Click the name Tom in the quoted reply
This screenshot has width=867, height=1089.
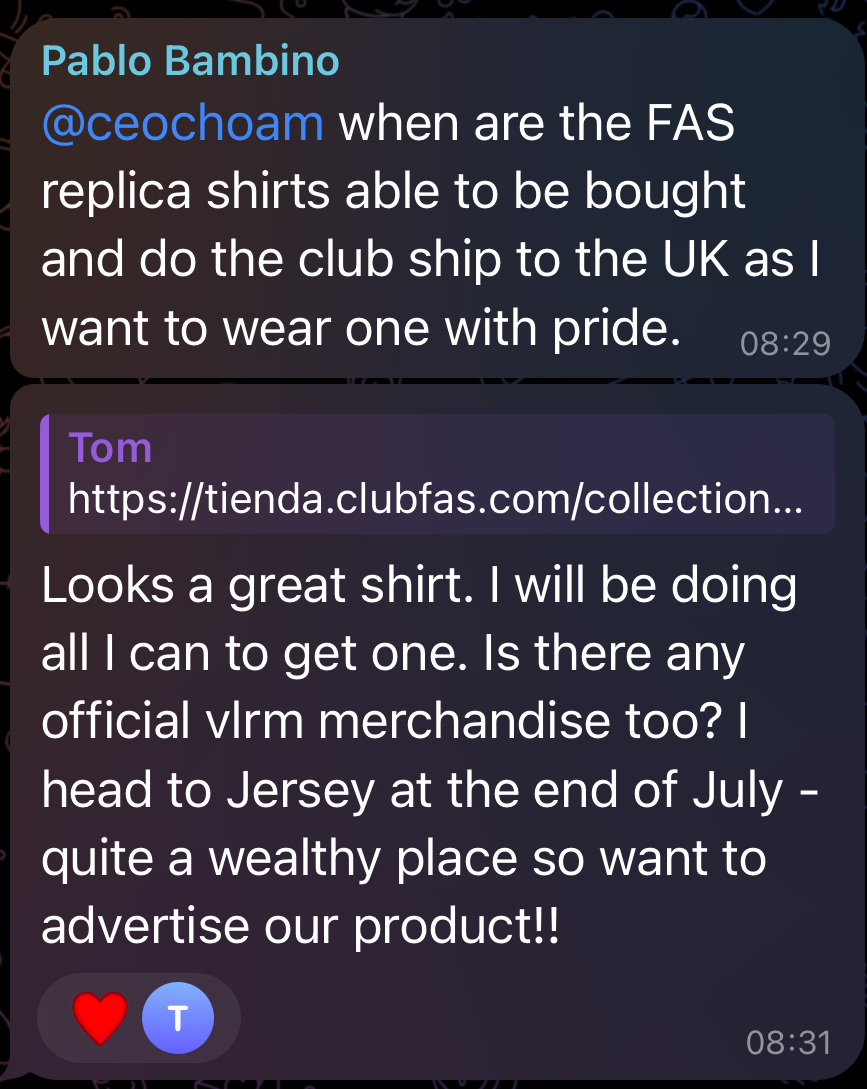[110, 447]
